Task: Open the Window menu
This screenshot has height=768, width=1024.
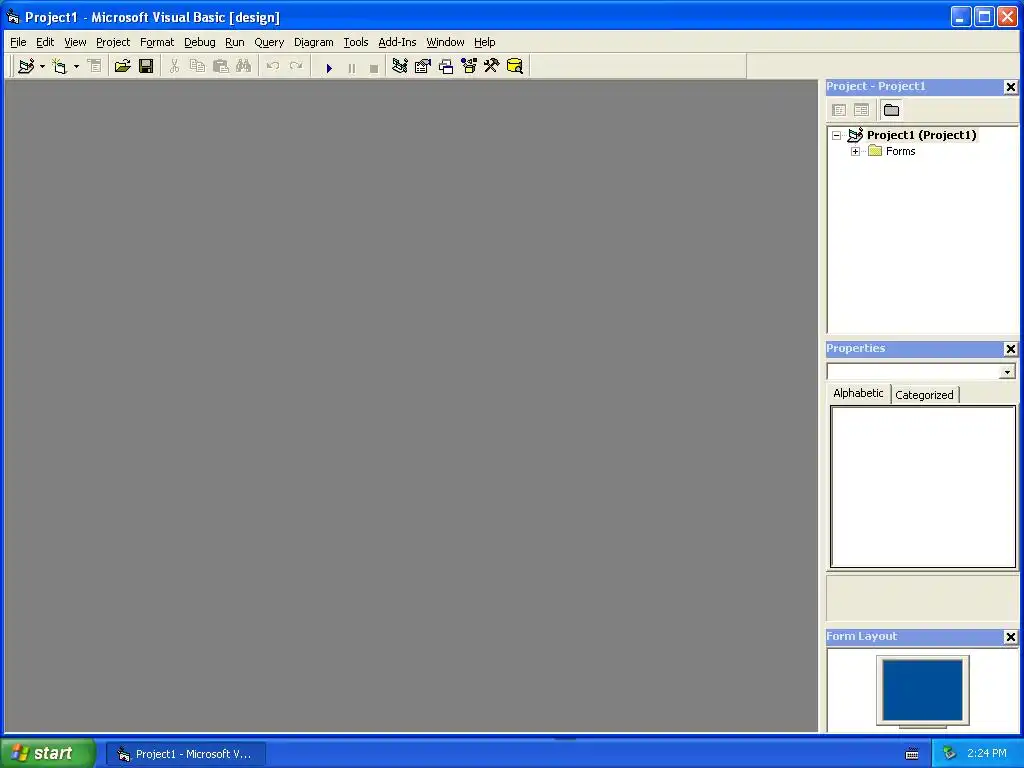Action: click(x=445, y=42)
